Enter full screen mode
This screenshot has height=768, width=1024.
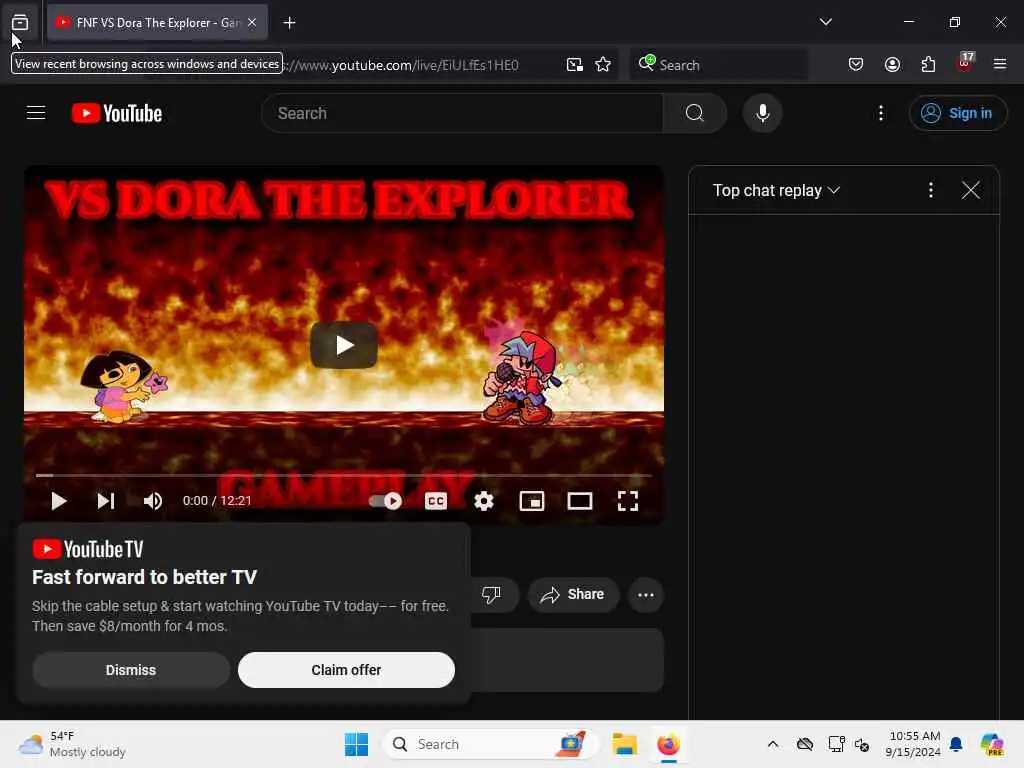(x=628, y=501)
